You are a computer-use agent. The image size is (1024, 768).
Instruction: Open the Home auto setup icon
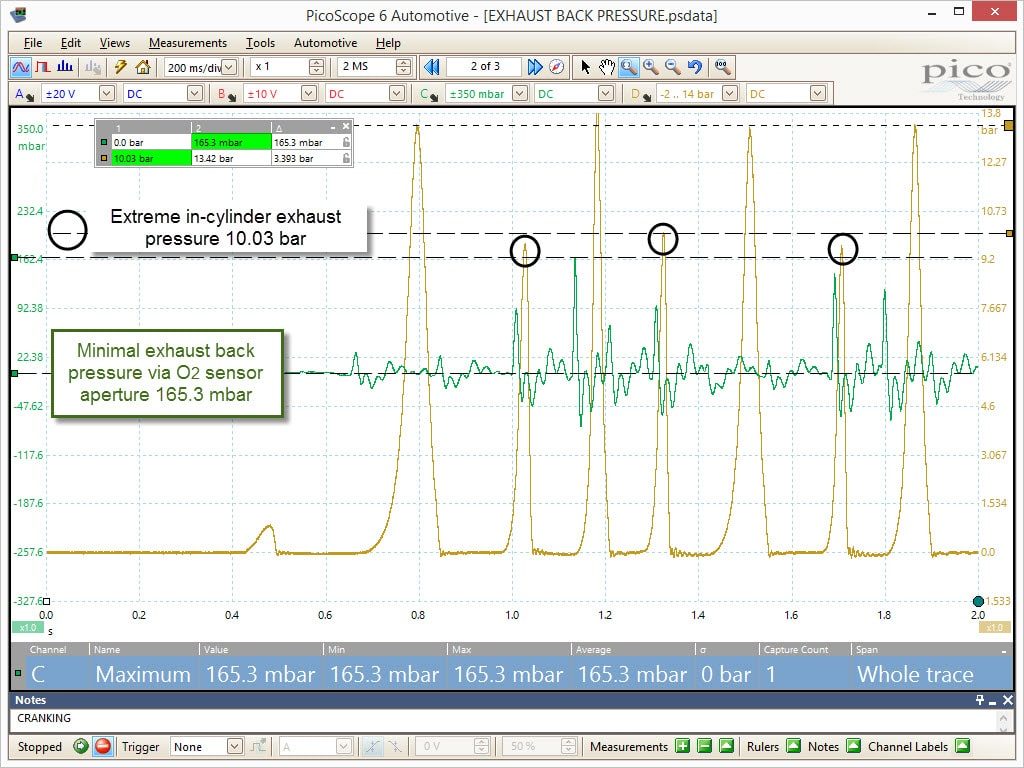pos(143,67)
